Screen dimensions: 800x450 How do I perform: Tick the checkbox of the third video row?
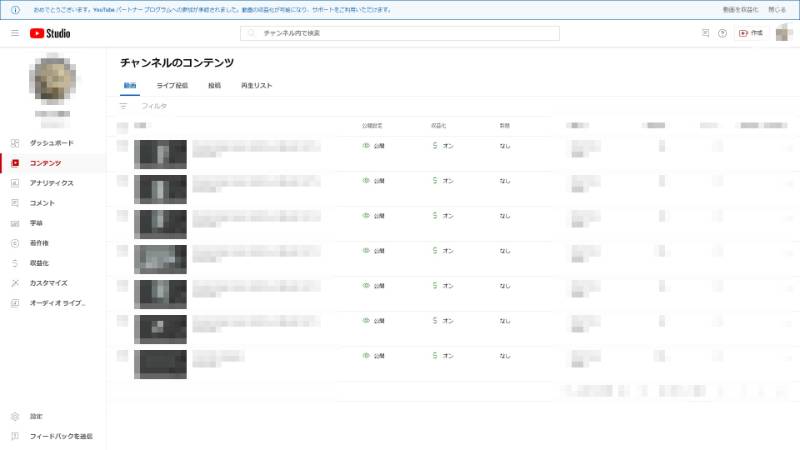pos(122,216)
